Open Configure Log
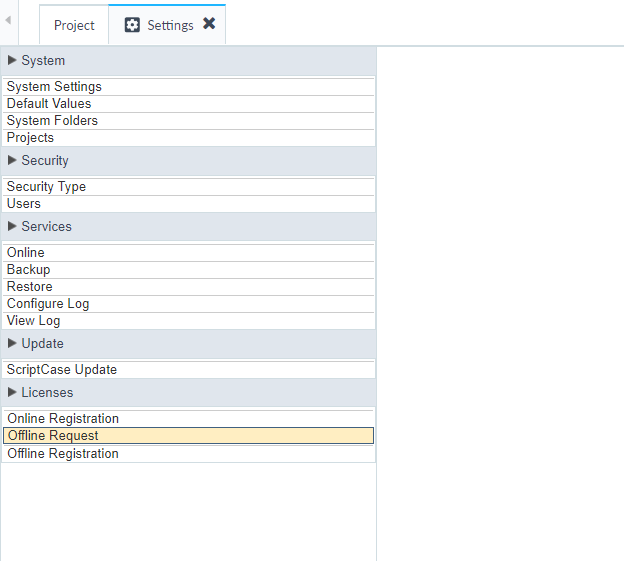 click(188, 304)
